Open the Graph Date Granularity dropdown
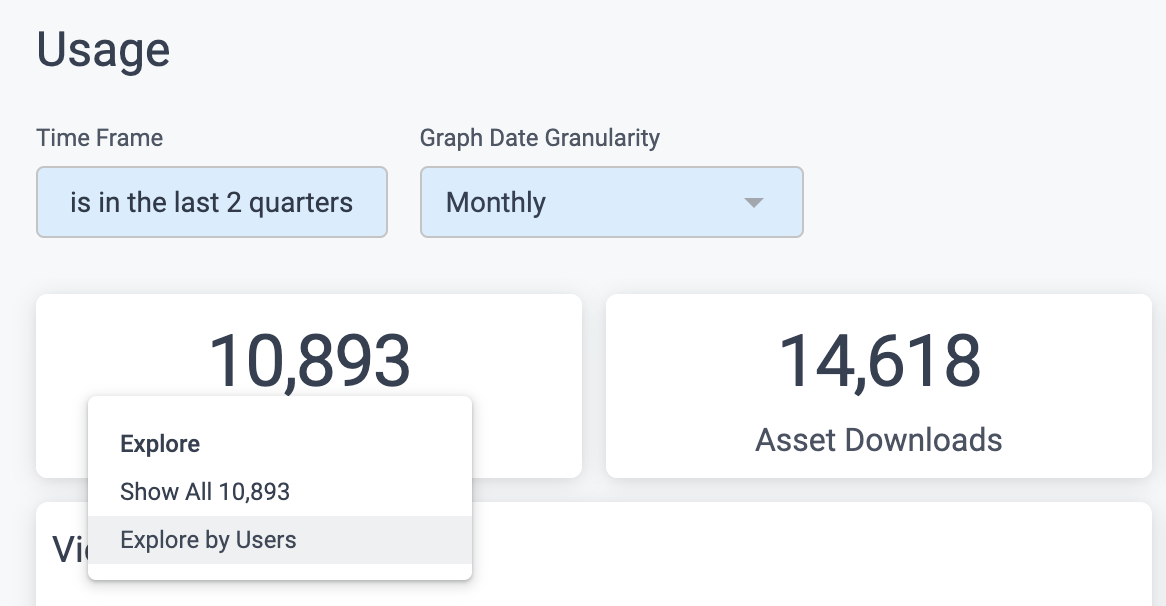 click(x=611, y=202)
